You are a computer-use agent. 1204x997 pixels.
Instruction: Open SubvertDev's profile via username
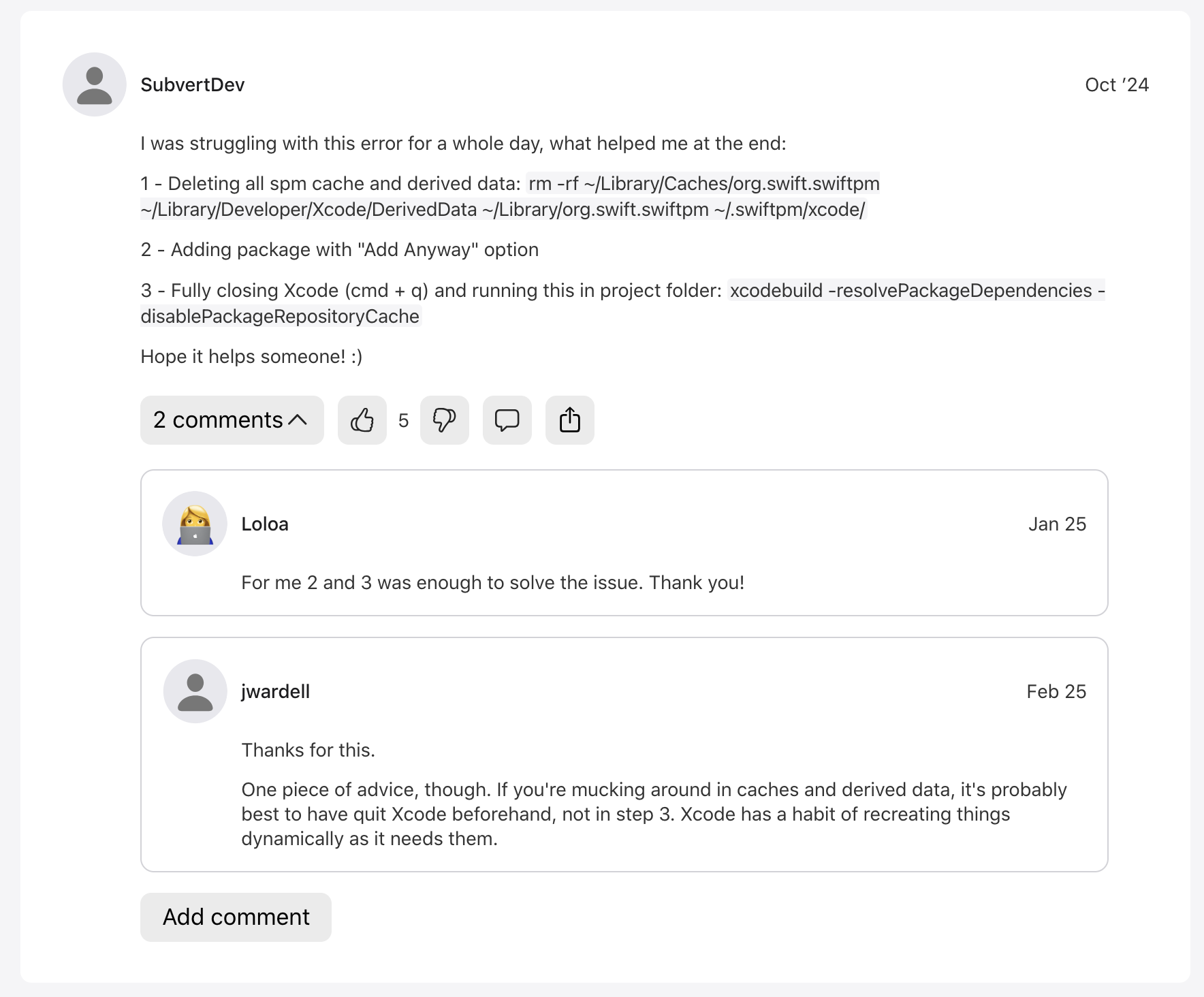193,84
